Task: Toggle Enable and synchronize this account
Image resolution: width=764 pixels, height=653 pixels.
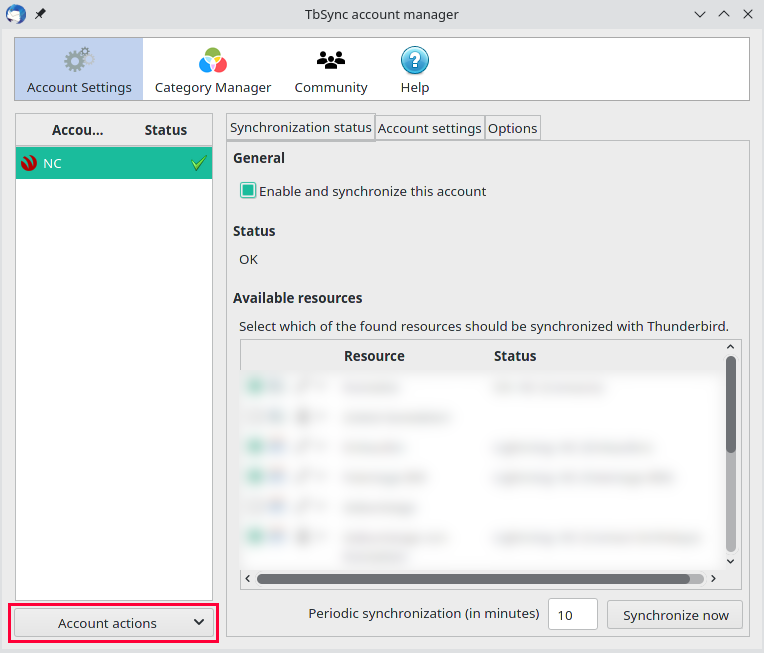Action: pos(248,191)
